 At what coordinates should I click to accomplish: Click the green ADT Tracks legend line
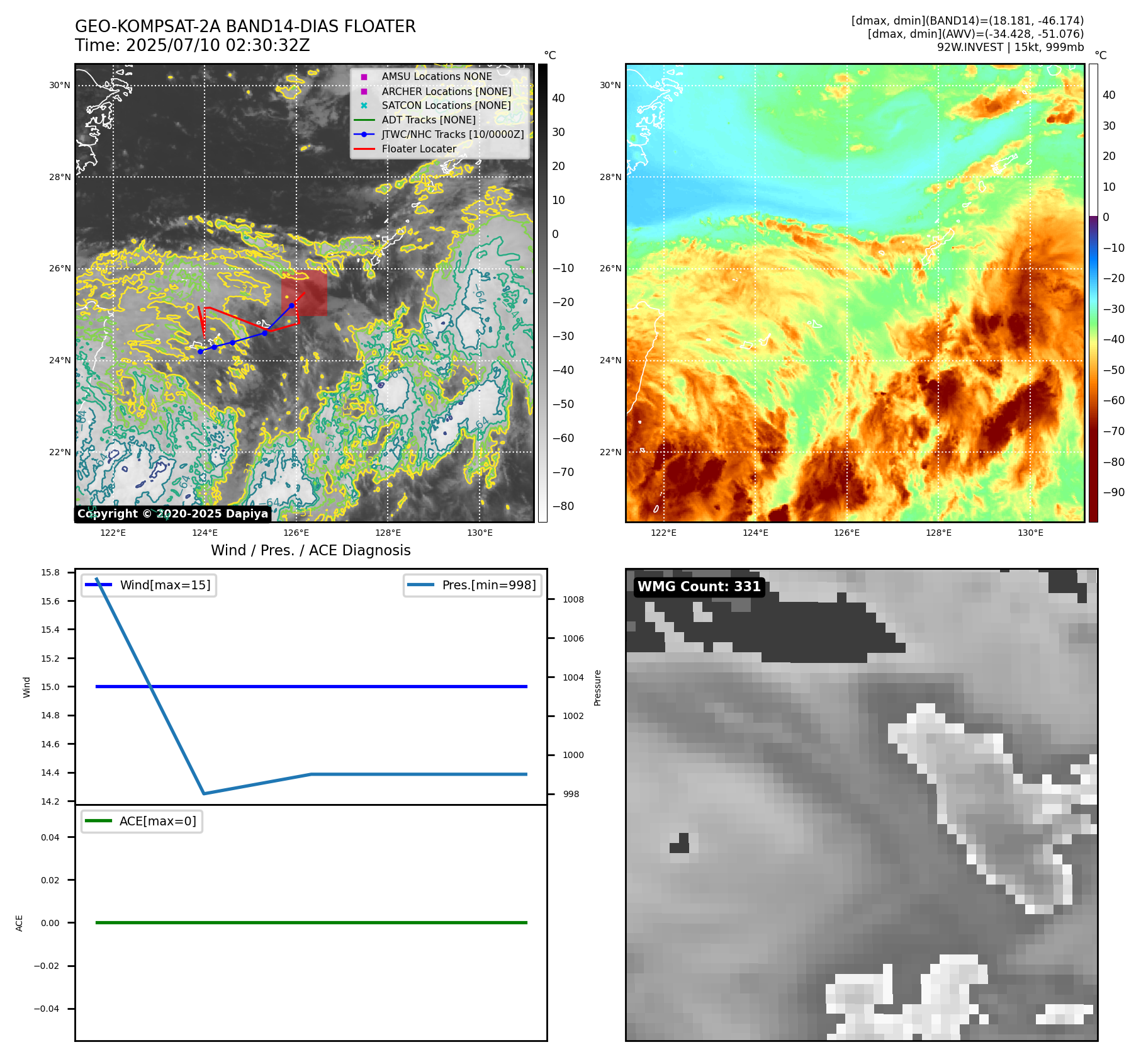click(364, 120)
